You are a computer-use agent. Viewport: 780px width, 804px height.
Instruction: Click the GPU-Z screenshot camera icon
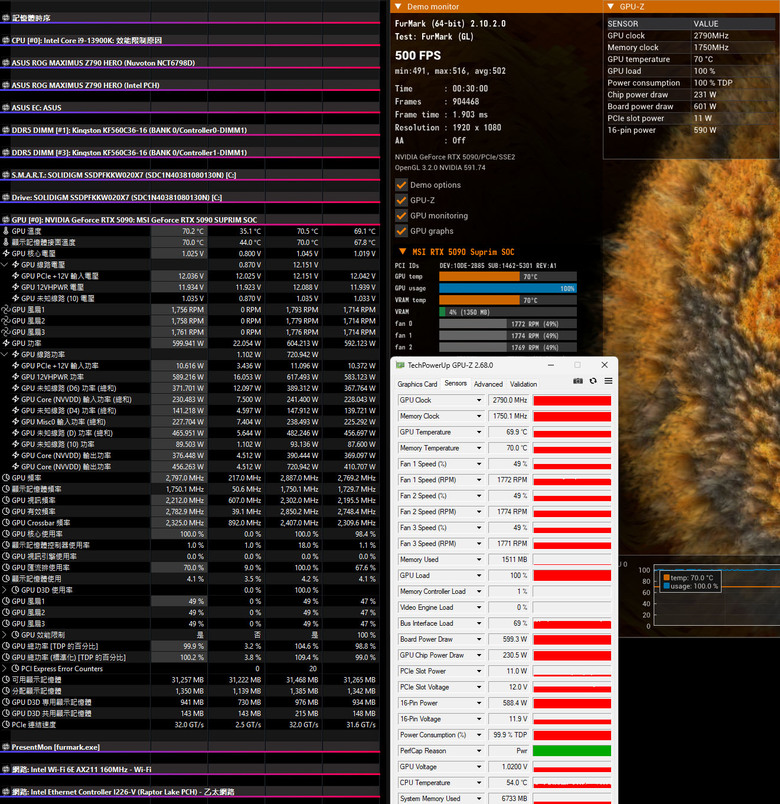577,381
